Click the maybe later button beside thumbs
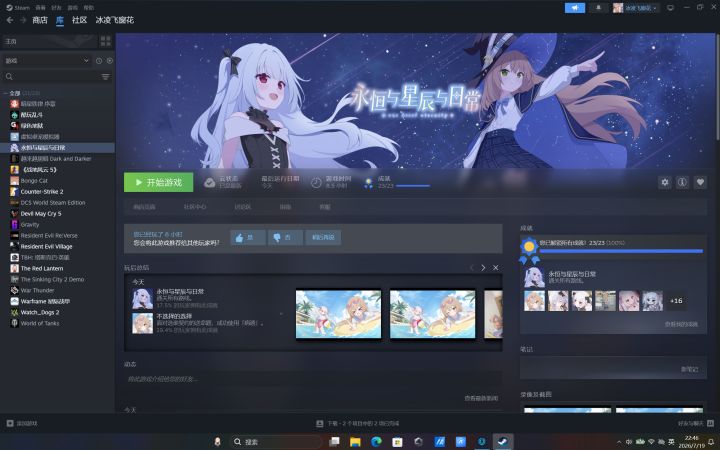Image resolution: width=720 pixels, height=450 pixels. 323,237
